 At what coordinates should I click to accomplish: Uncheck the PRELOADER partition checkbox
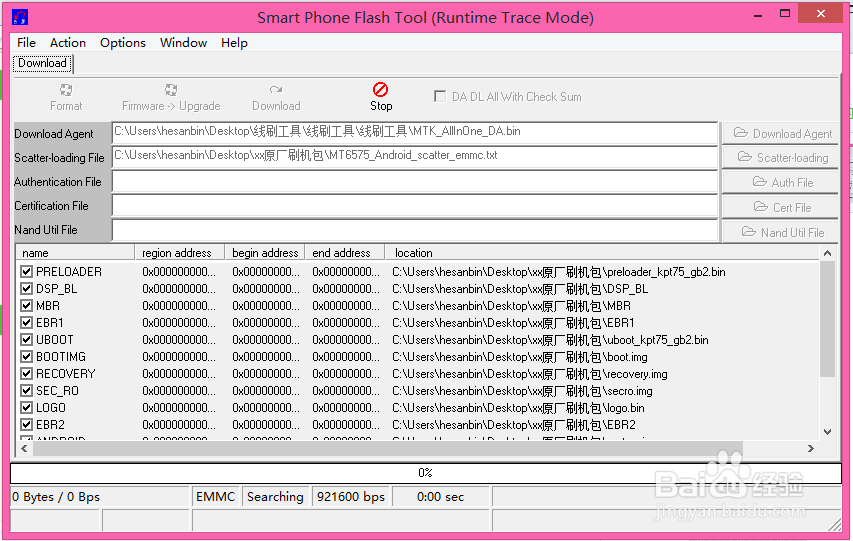[x=26, y=271]
